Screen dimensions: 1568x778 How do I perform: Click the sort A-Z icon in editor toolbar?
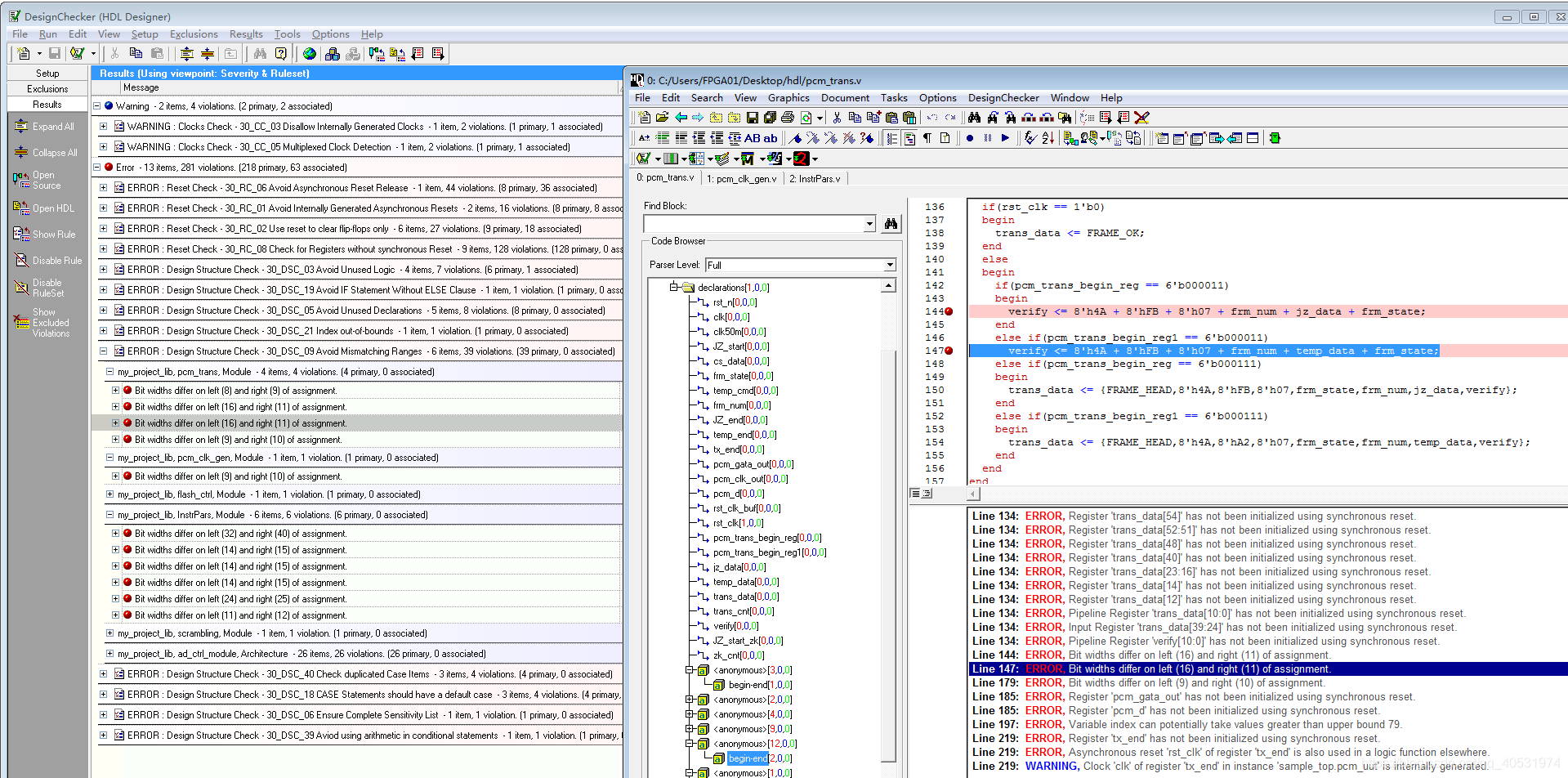coord(1048,138)
